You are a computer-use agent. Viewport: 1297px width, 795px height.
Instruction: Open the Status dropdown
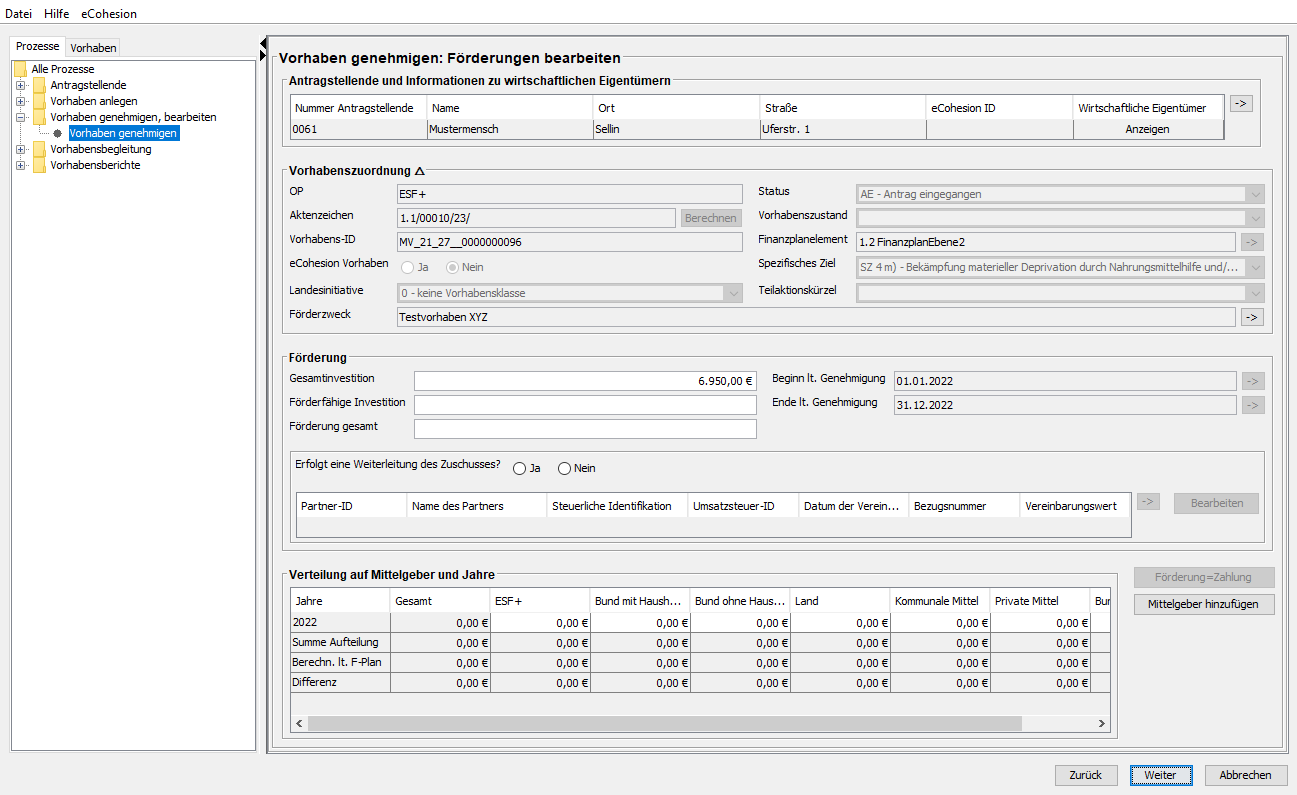coord(1255,194)
